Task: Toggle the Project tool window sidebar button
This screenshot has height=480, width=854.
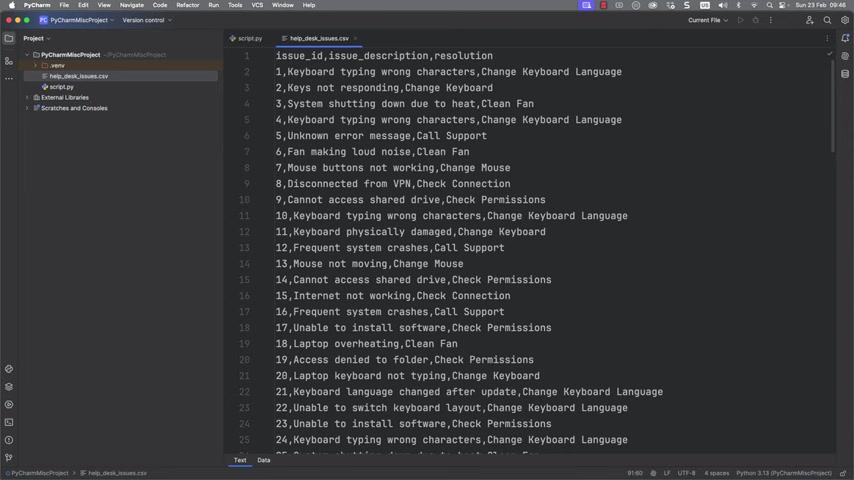Action: pyautogui.click(x=9, y=38)
